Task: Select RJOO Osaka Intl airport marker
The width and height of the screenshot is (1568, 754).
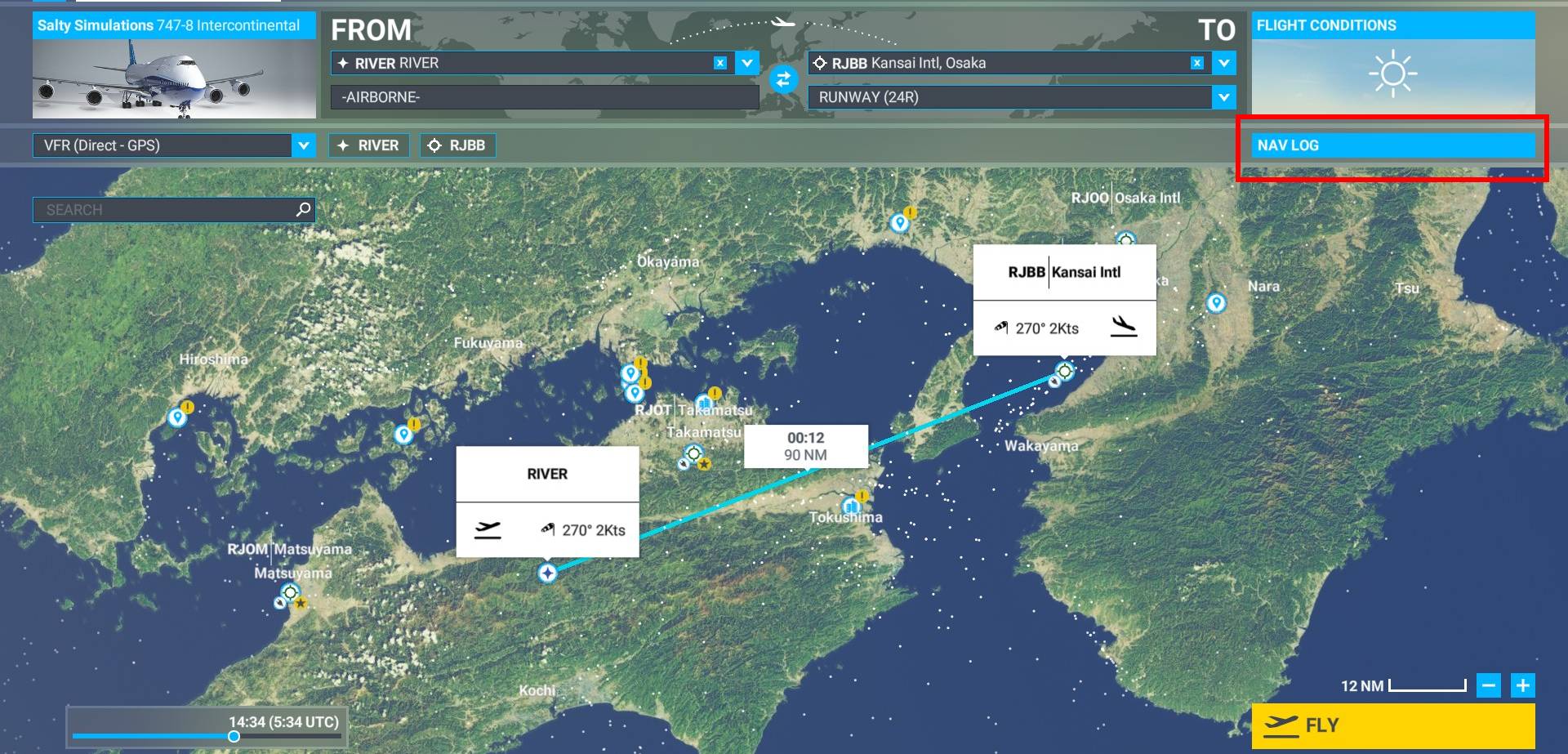Action: click(1126, 239)
